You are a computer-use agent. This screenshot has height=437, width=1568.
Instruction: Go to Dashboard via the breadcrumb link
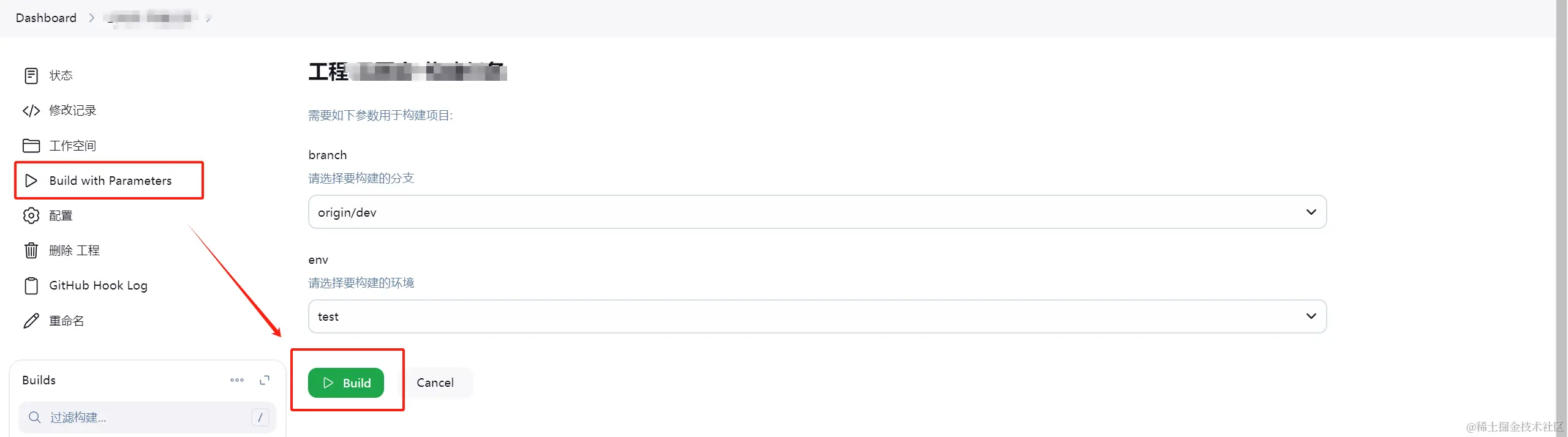click(x=46, y=18)
